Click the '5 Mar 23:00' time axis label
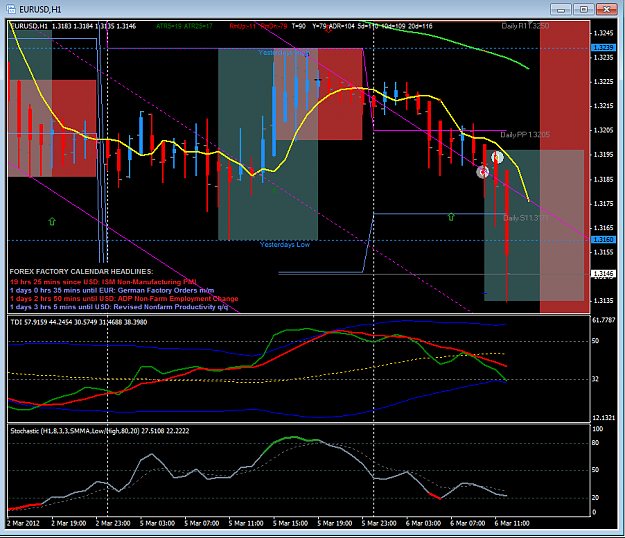Viewport: 625px width, 538px height. pos(379,523)
